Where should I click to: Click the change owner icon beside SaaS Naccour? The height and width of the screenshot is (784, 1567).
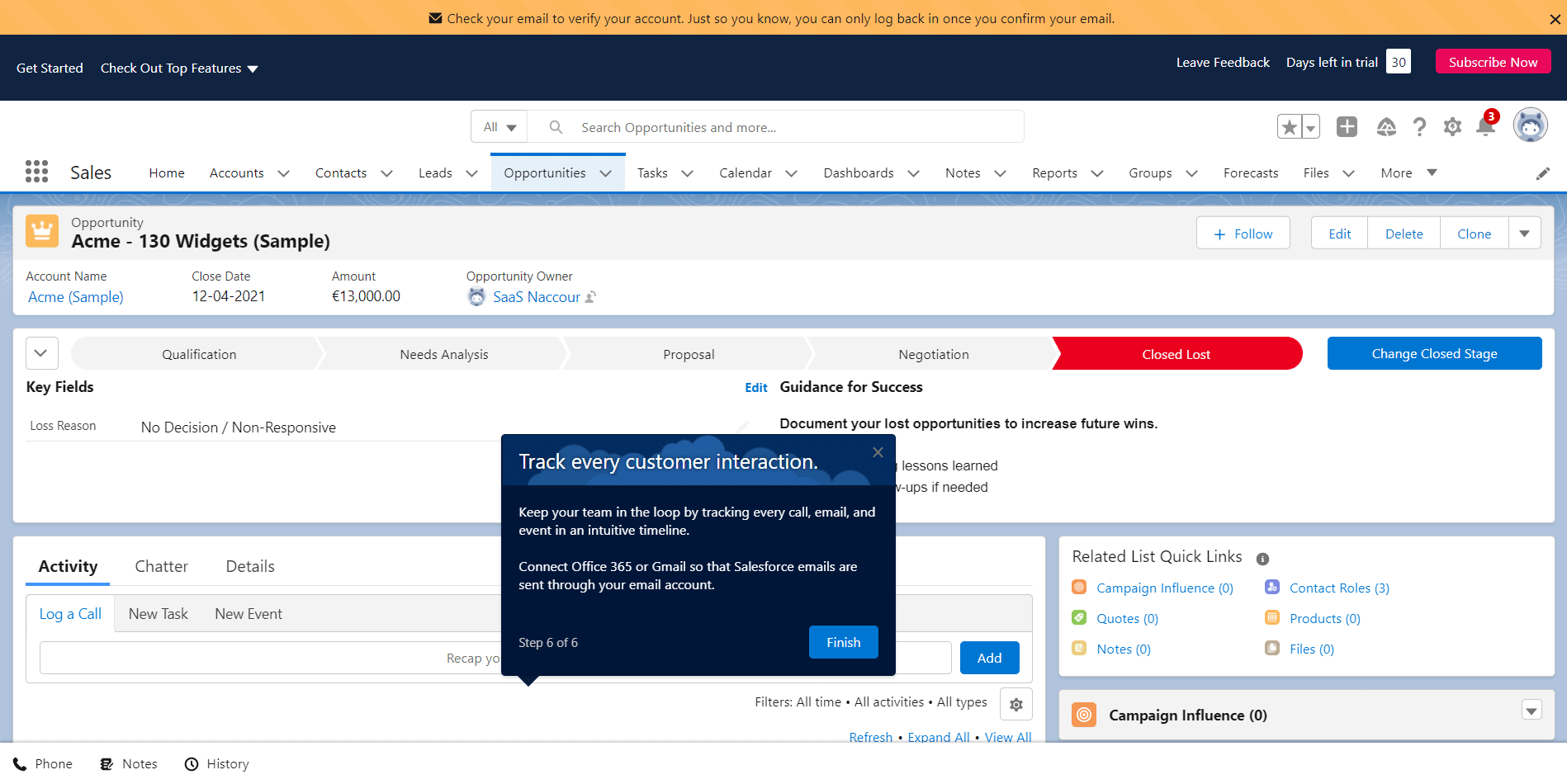[x=590, y=297]
